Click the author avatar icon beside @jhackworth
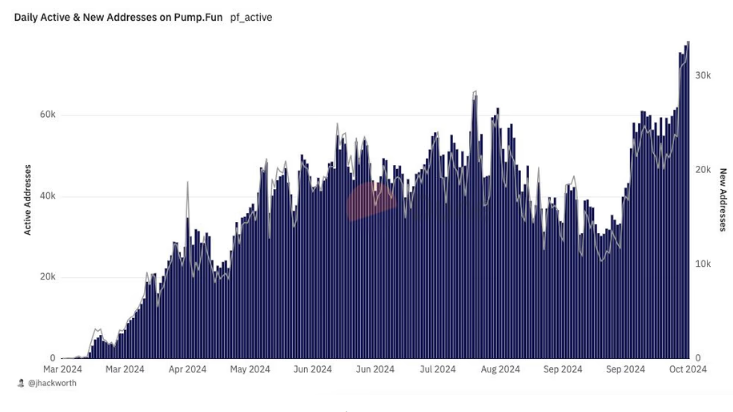 tap(21, 383)
